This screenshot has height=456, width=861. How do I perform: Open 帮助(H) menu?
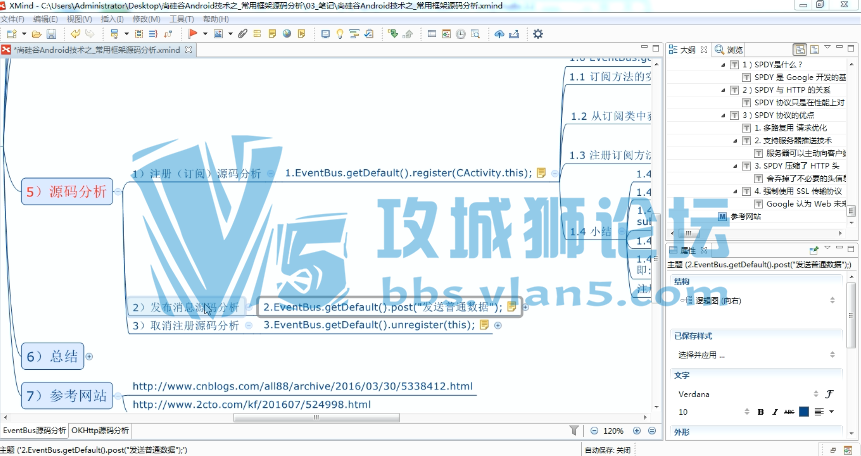(216, 19)
